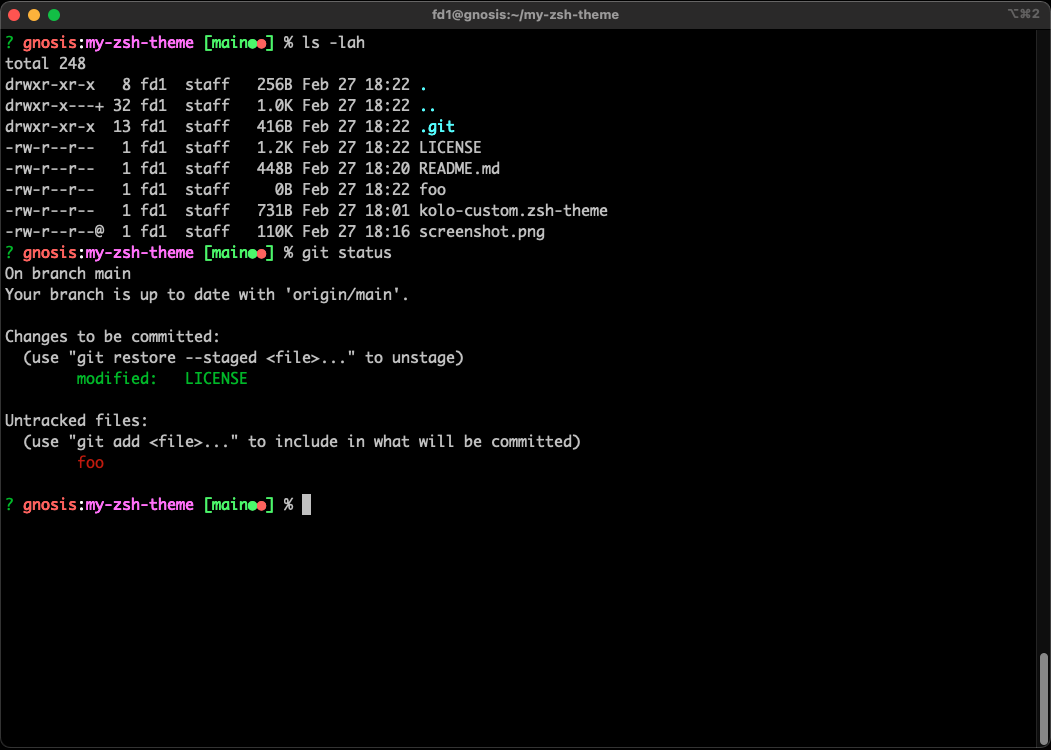Click the '448B' size of README.md

275,169
